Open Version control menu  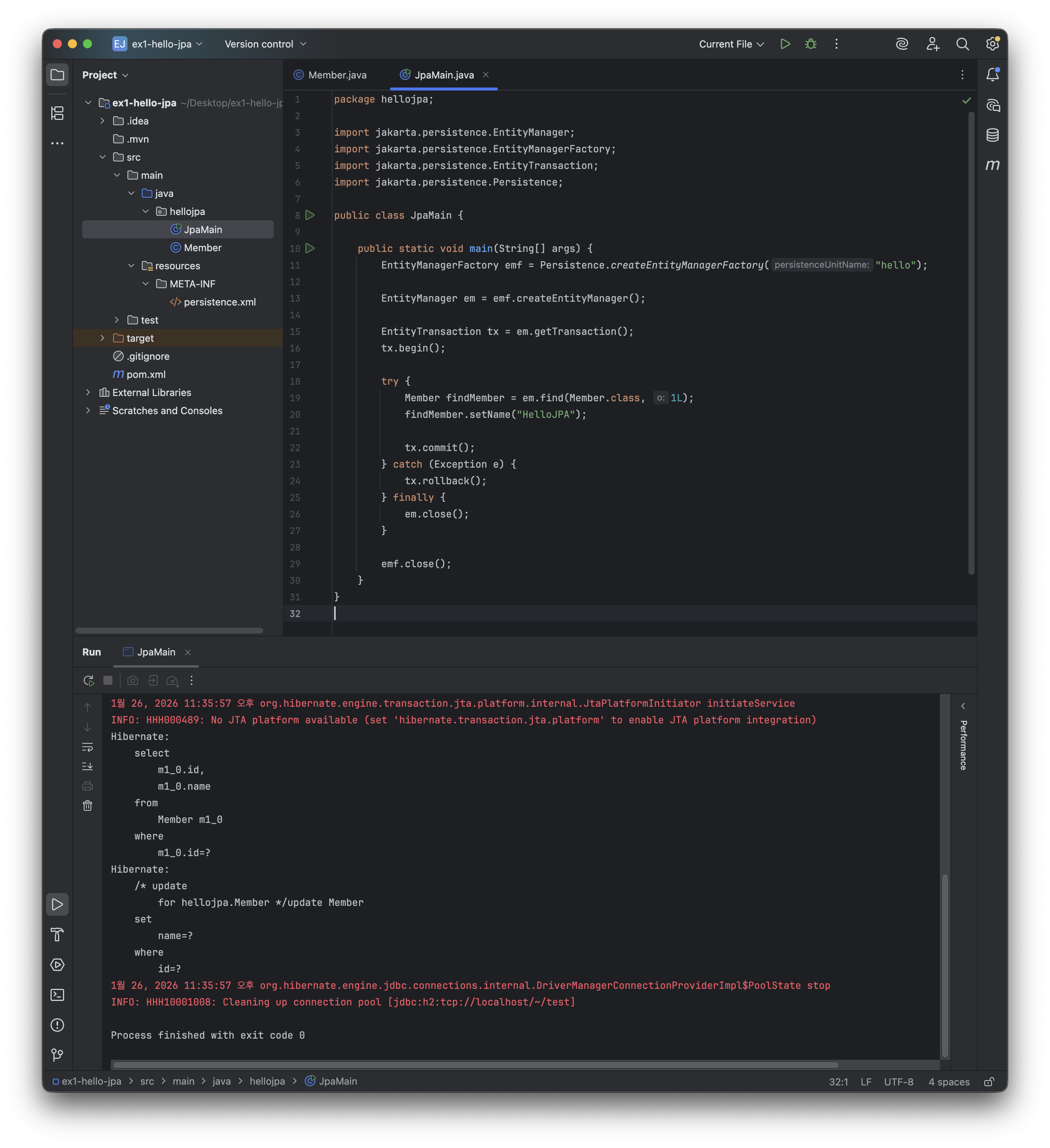click(x=266, y=44)
